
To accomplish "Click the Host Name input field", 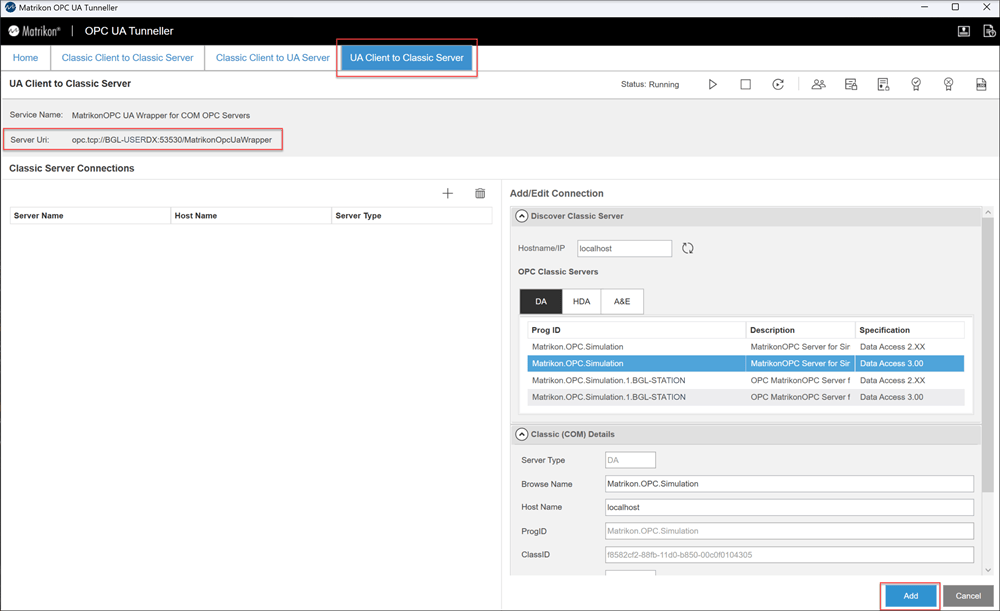I will click(x=789, y=507).
